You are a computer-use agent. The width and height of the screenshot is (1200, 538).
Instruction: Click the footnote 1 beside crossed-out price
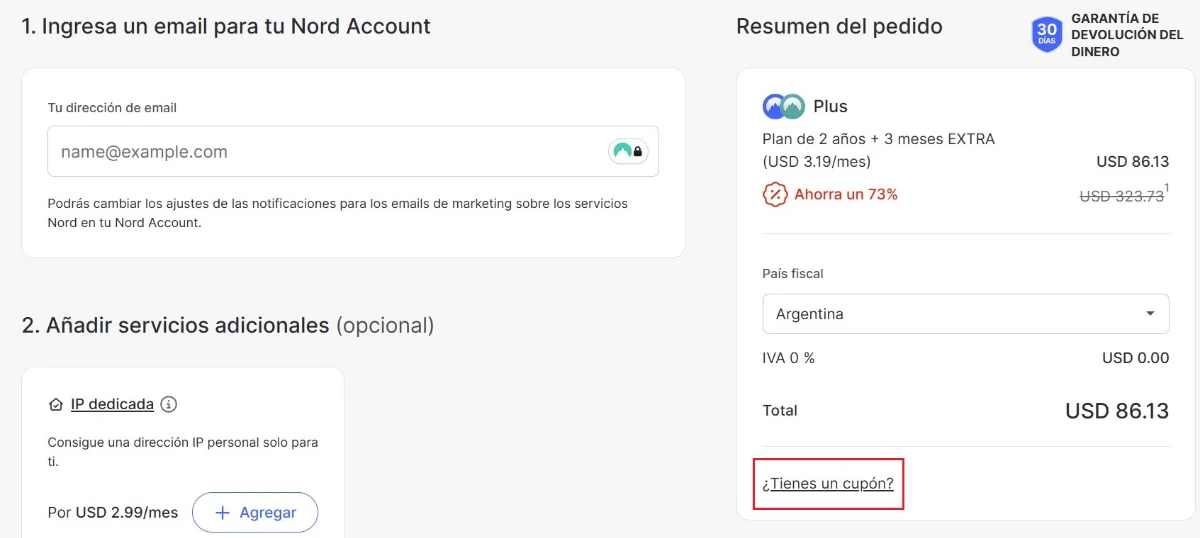coord(1167,188)
